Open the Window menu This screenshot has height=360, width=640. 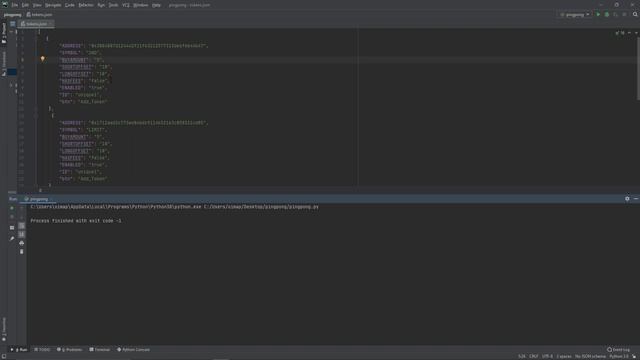140,5
